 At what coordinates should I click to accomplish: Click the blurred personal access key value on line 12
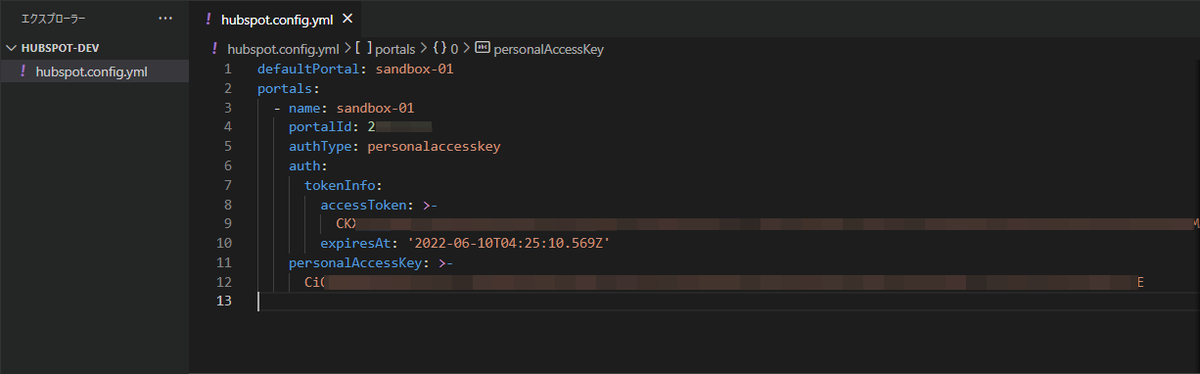coord(725,282)
